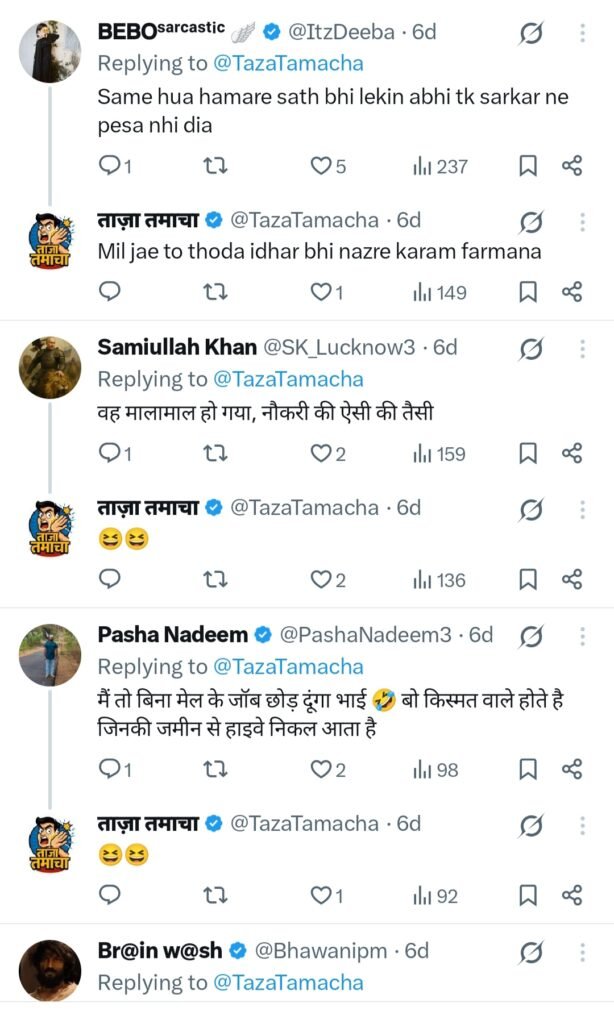
Task: Open Grok icon on Samiullah Khan's tweet
Action: point(532,348)
